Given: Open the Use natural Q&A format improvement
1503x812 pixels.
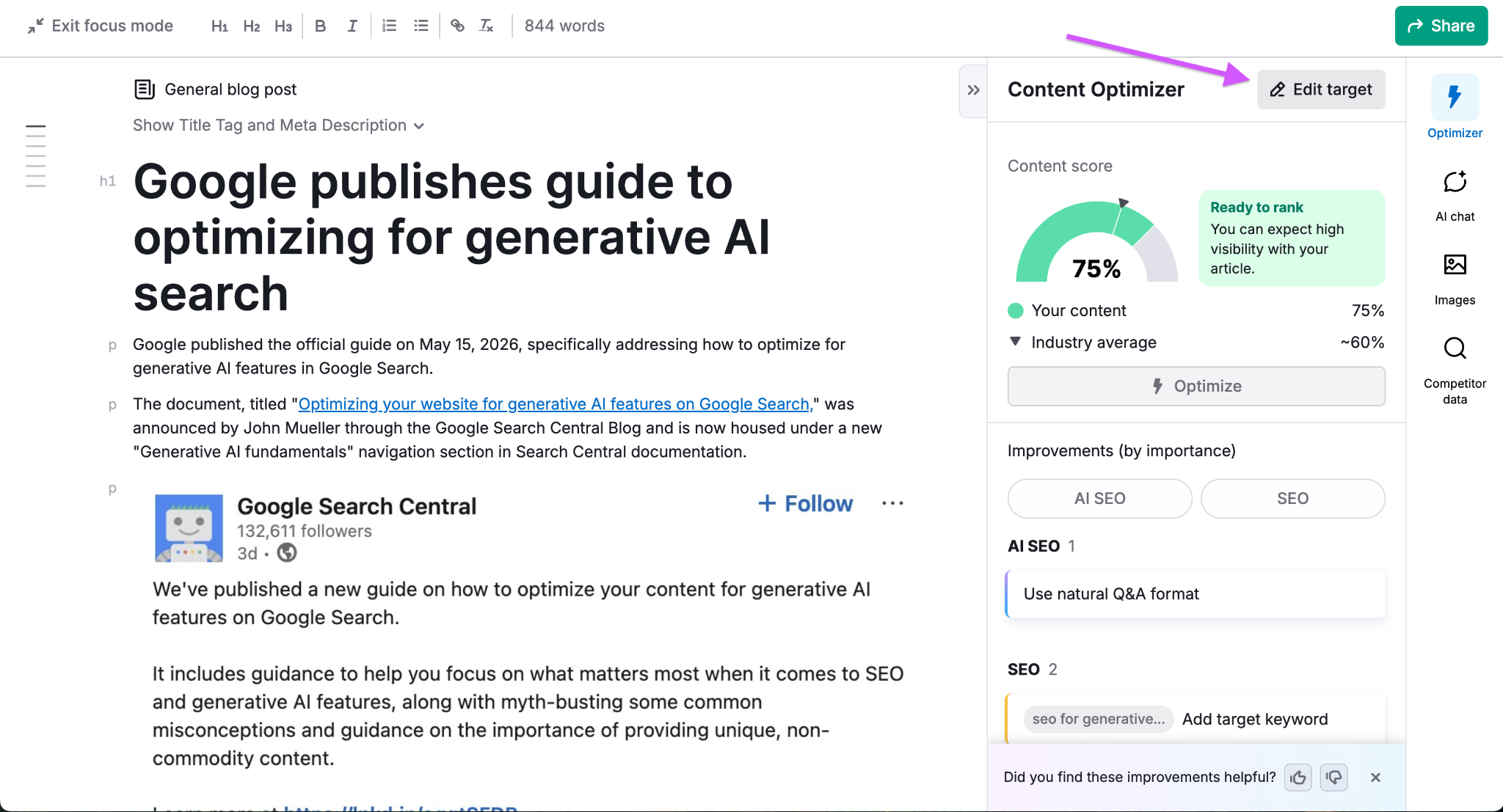Looking at the screenshot, I should pyautogui.click(x=1196, y=594).
